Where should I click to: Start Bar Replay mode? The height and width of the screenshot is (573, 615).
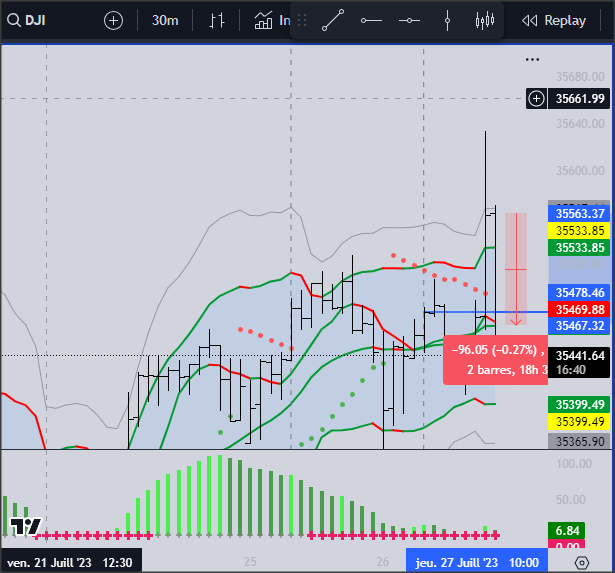(x=554, y=20)
